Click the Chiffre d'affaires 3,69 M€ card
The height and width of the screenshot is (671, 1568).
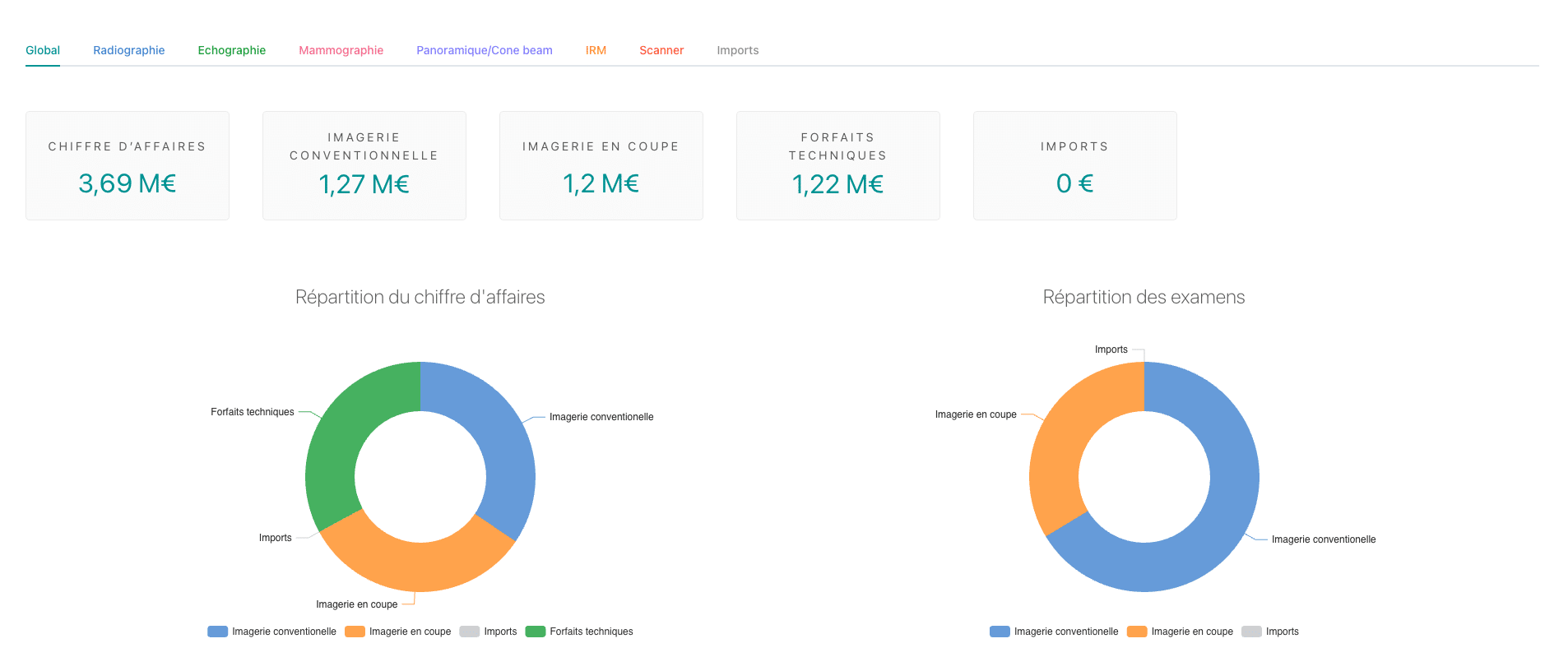(x=128, y=165)
